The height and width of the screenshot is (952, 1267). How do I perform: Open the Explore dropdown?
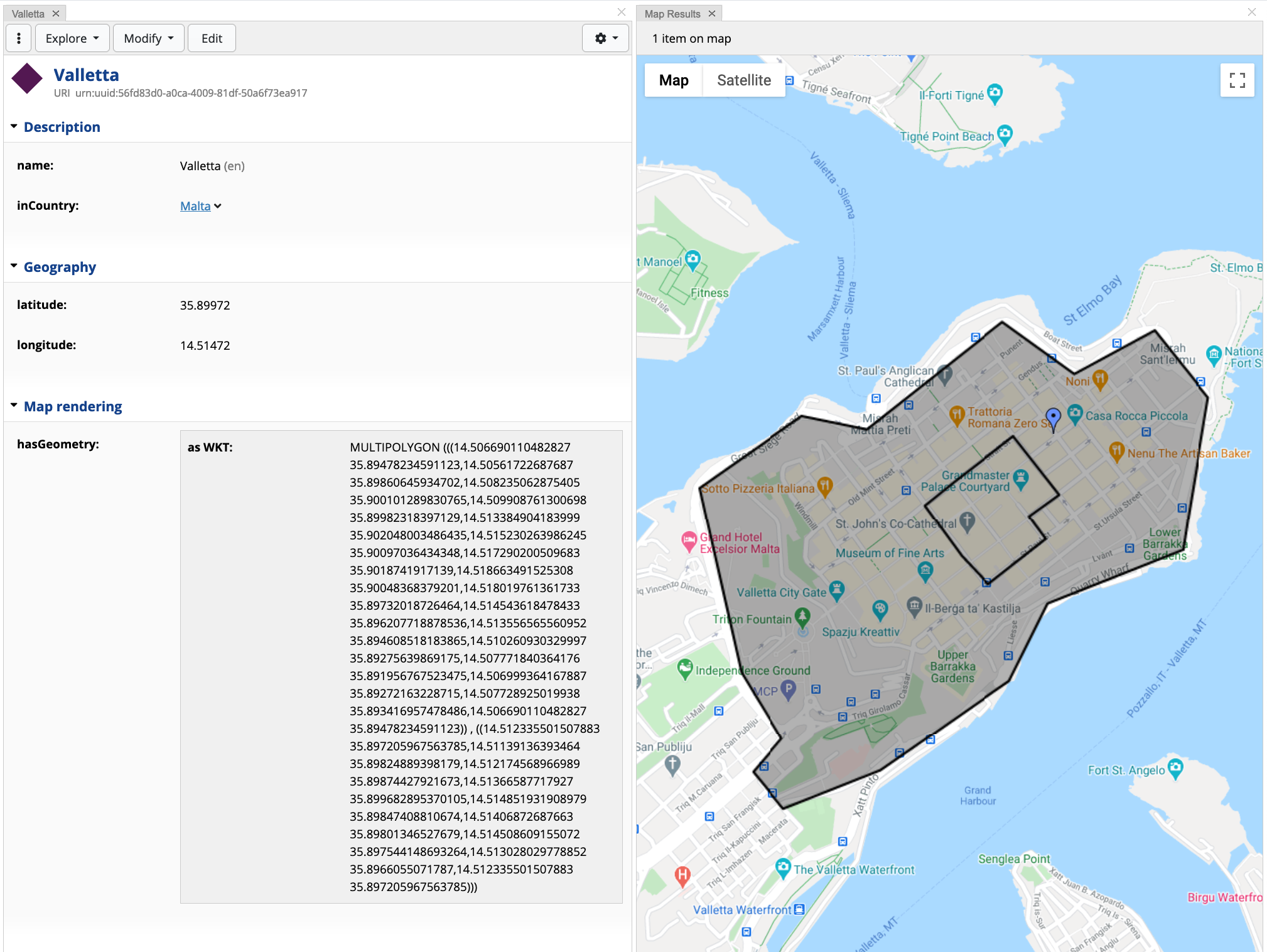pyautogui.click(x=72, y=38)
